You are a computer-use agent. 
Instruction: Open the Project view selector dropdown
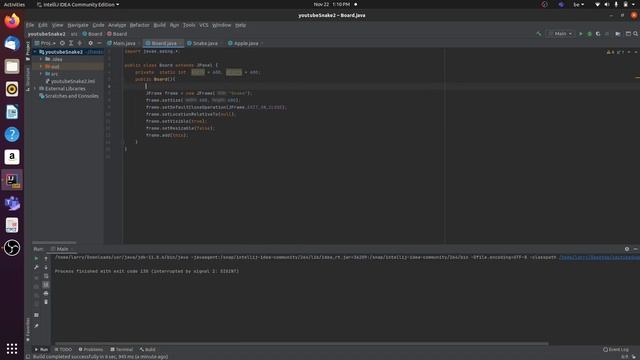(45, 43)
